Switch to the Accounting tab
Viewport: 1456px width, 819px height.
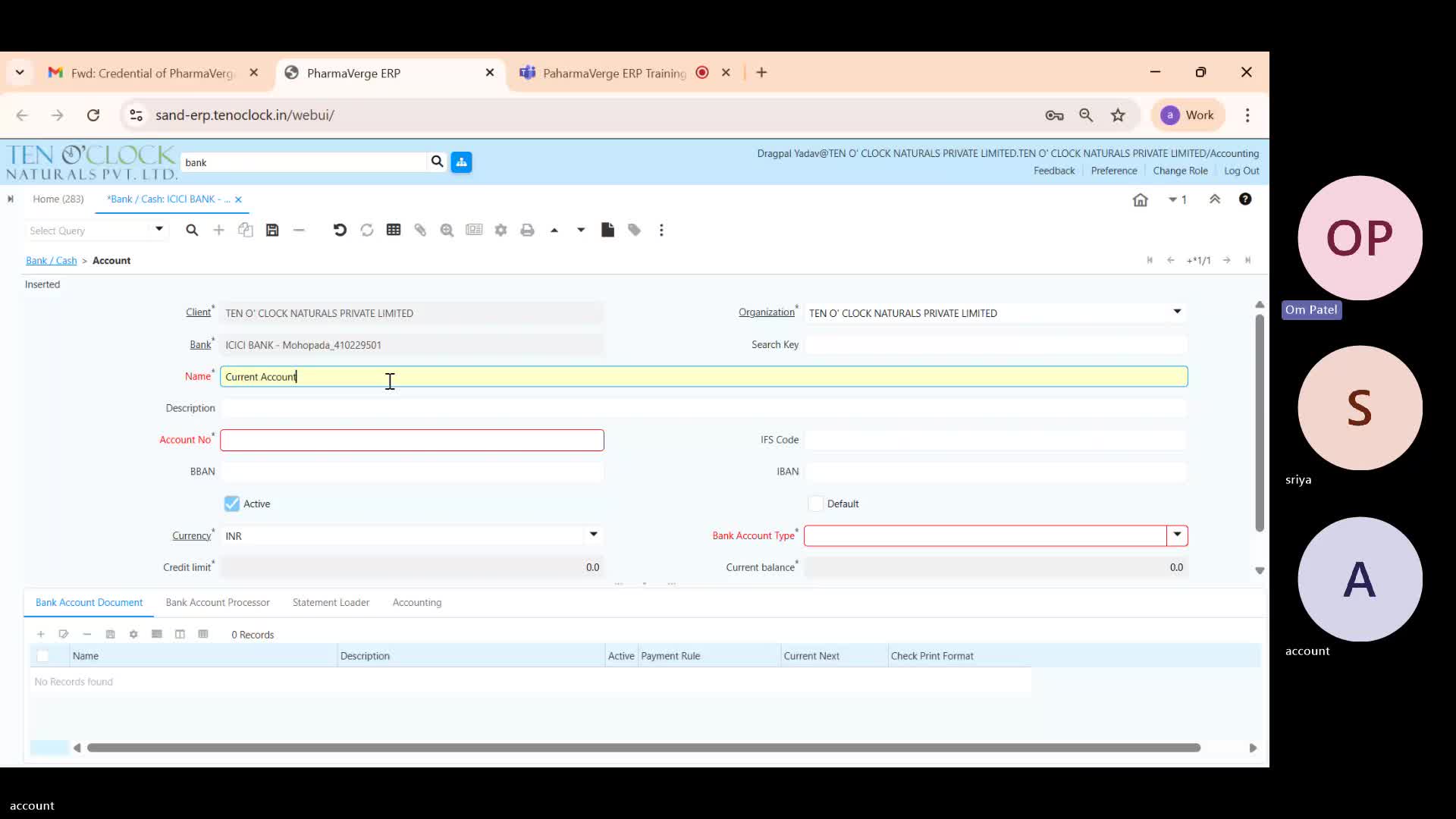[417, 603]
